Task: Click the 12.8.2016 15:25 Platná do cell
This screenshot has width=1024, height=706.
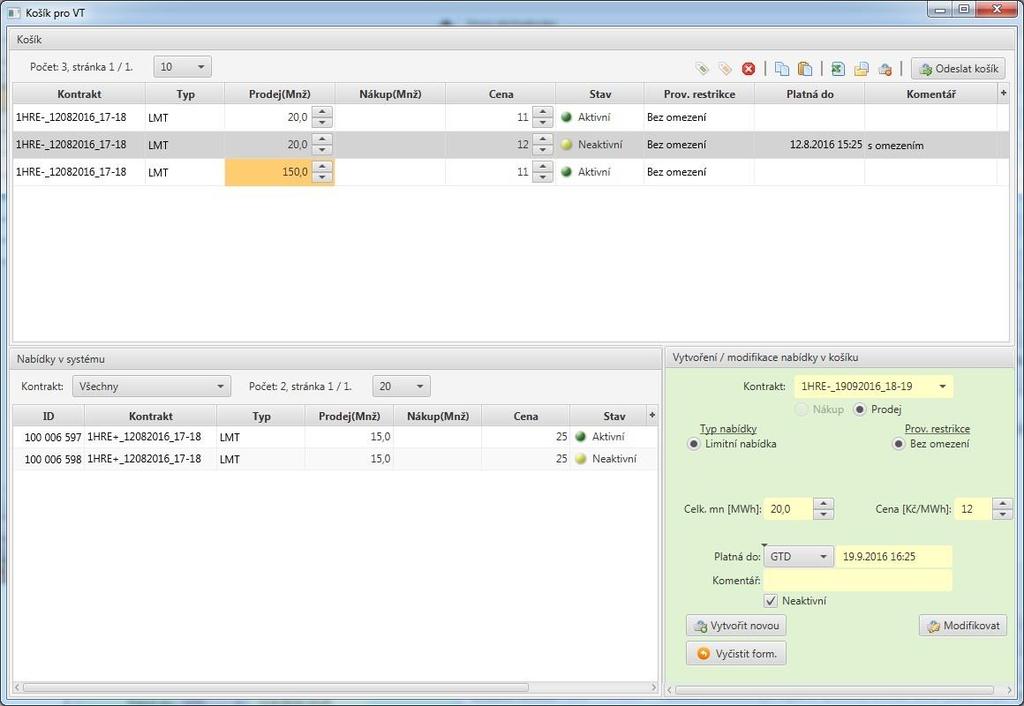Action: (x=810, y=144)
